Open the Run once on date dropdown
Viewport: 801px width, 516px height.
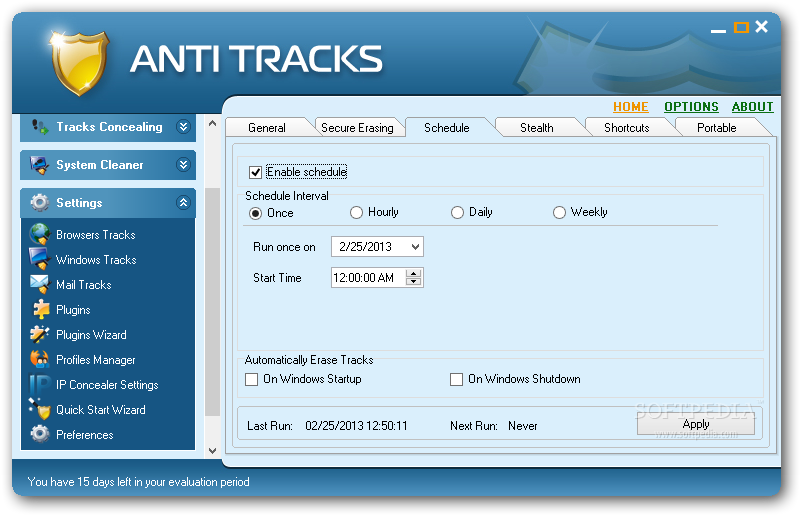[x=415, y=247]
